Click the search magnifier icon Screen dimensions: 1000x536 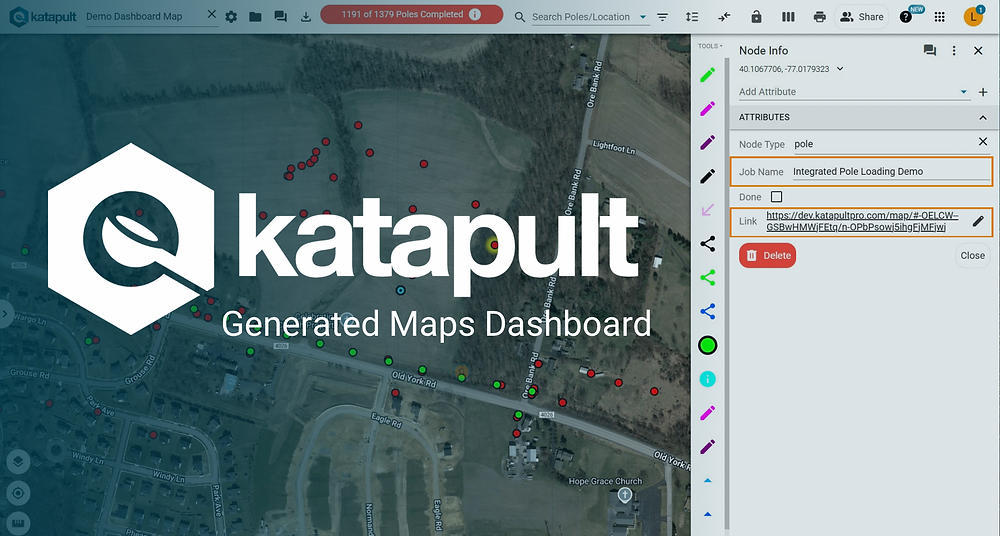(x=520, y=17)
